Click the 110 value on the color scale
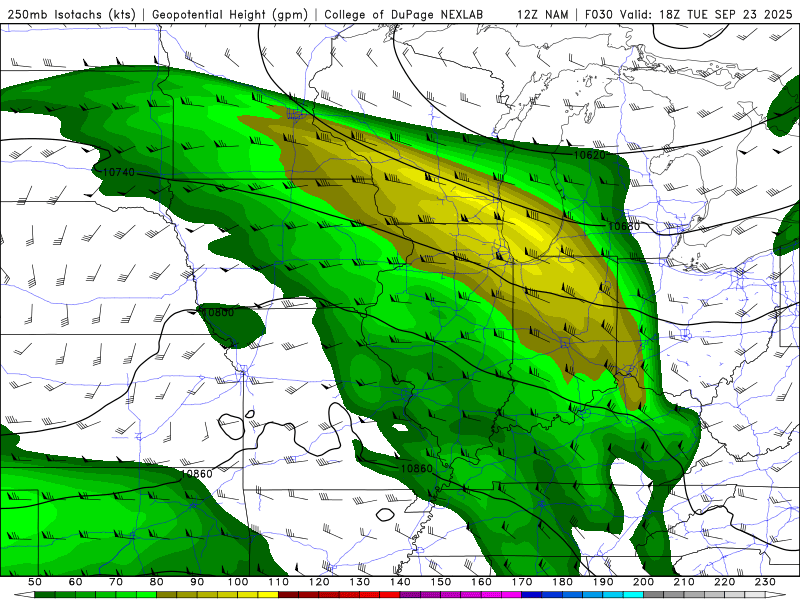This screenshot has height=600, width=800. [279, 582]
